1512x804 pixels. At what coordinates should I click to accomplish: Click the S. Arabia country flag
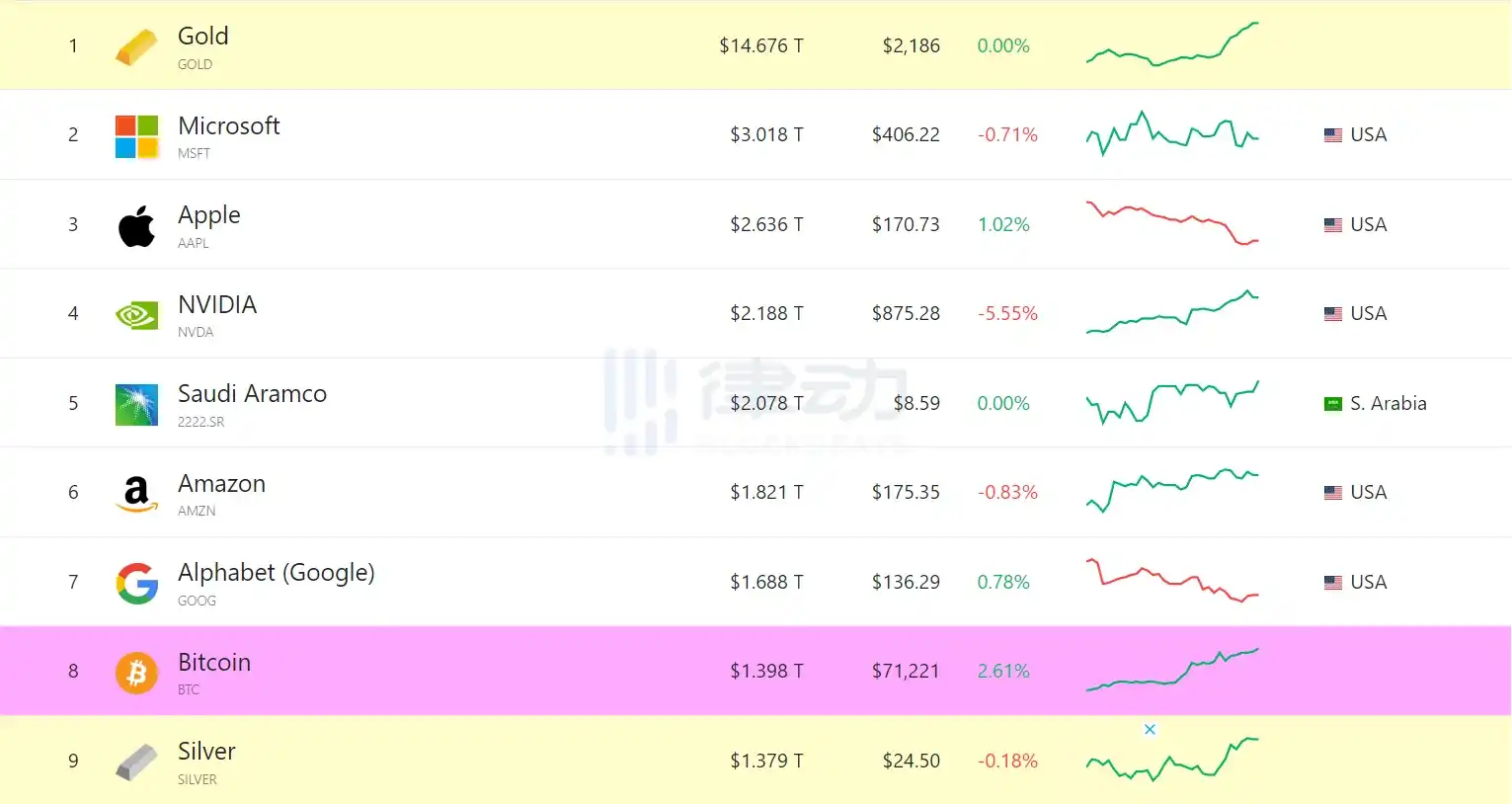(1333, 404)
